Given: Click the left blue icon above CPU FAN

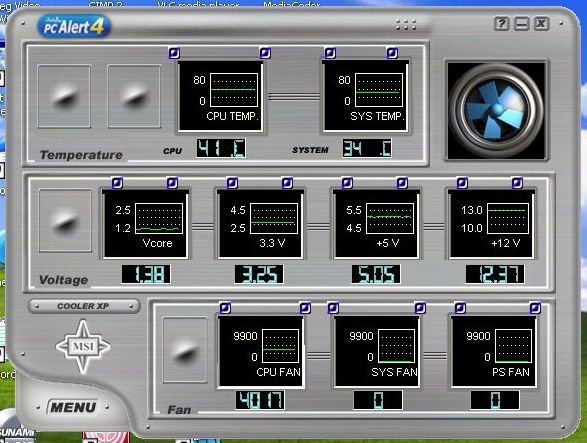Looking at the screenshot, I should [x=225, y=308].
